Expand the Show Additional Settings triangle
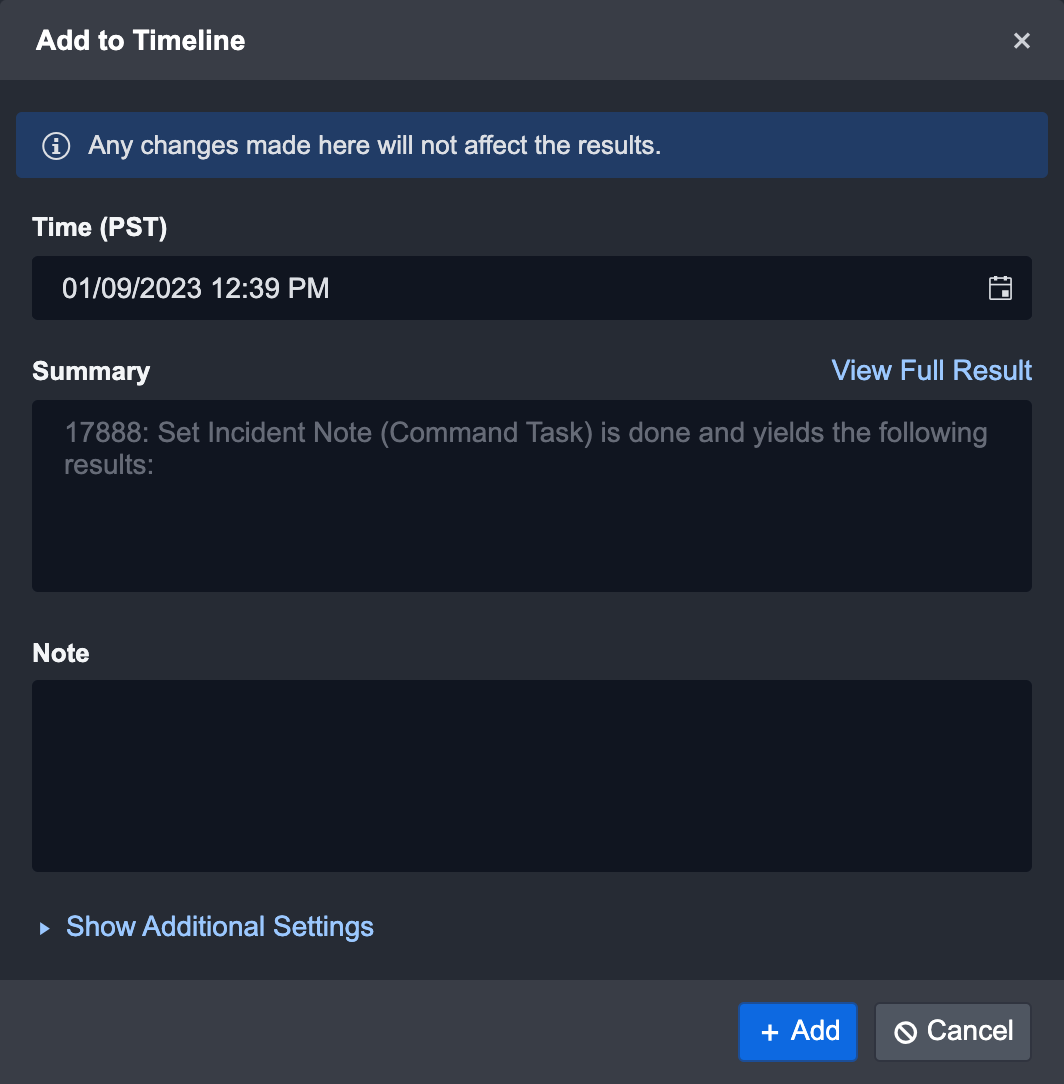 pyautogui.click(x=44, y=928)
